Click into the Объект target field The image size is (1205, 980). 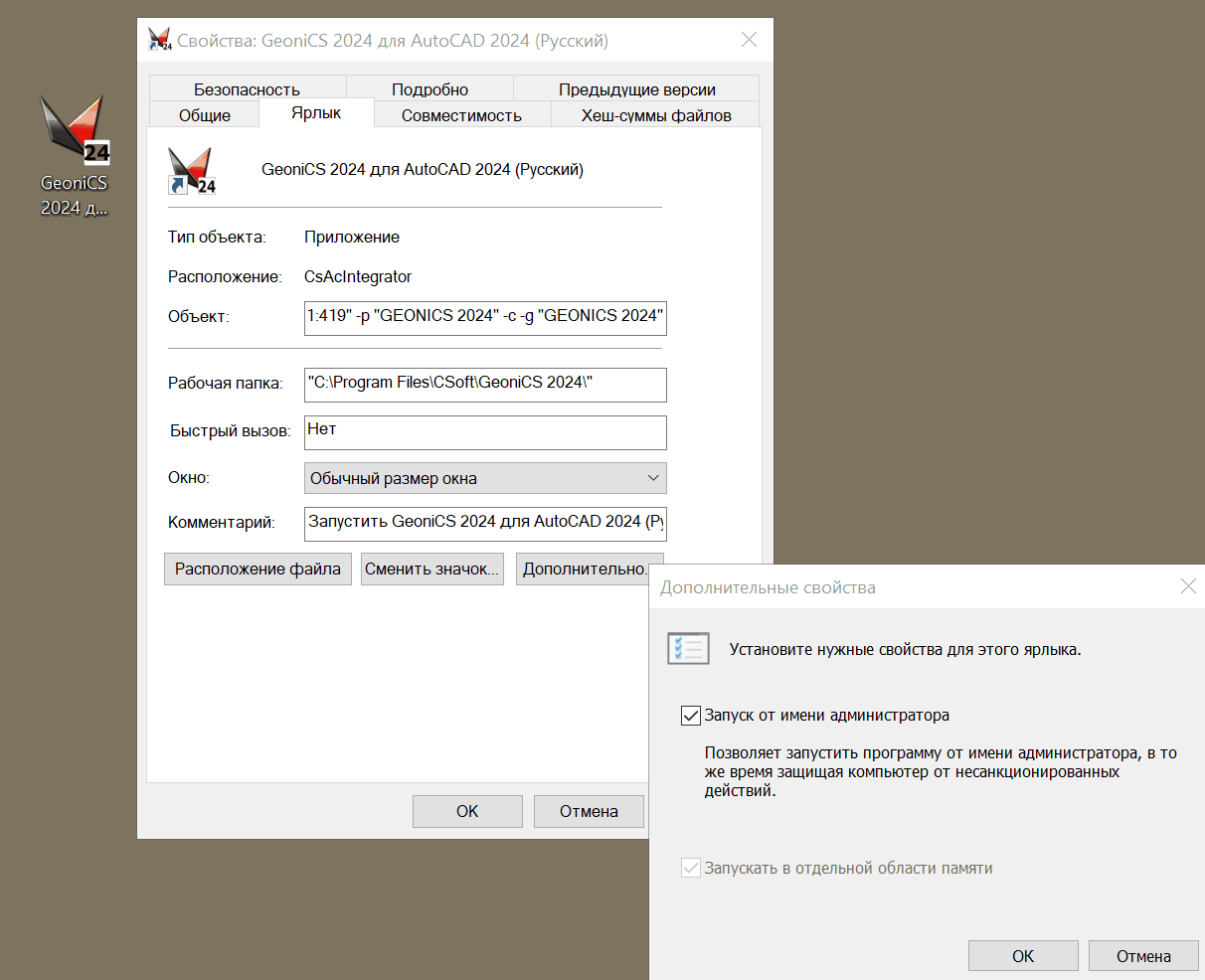(x=485, y=317)
